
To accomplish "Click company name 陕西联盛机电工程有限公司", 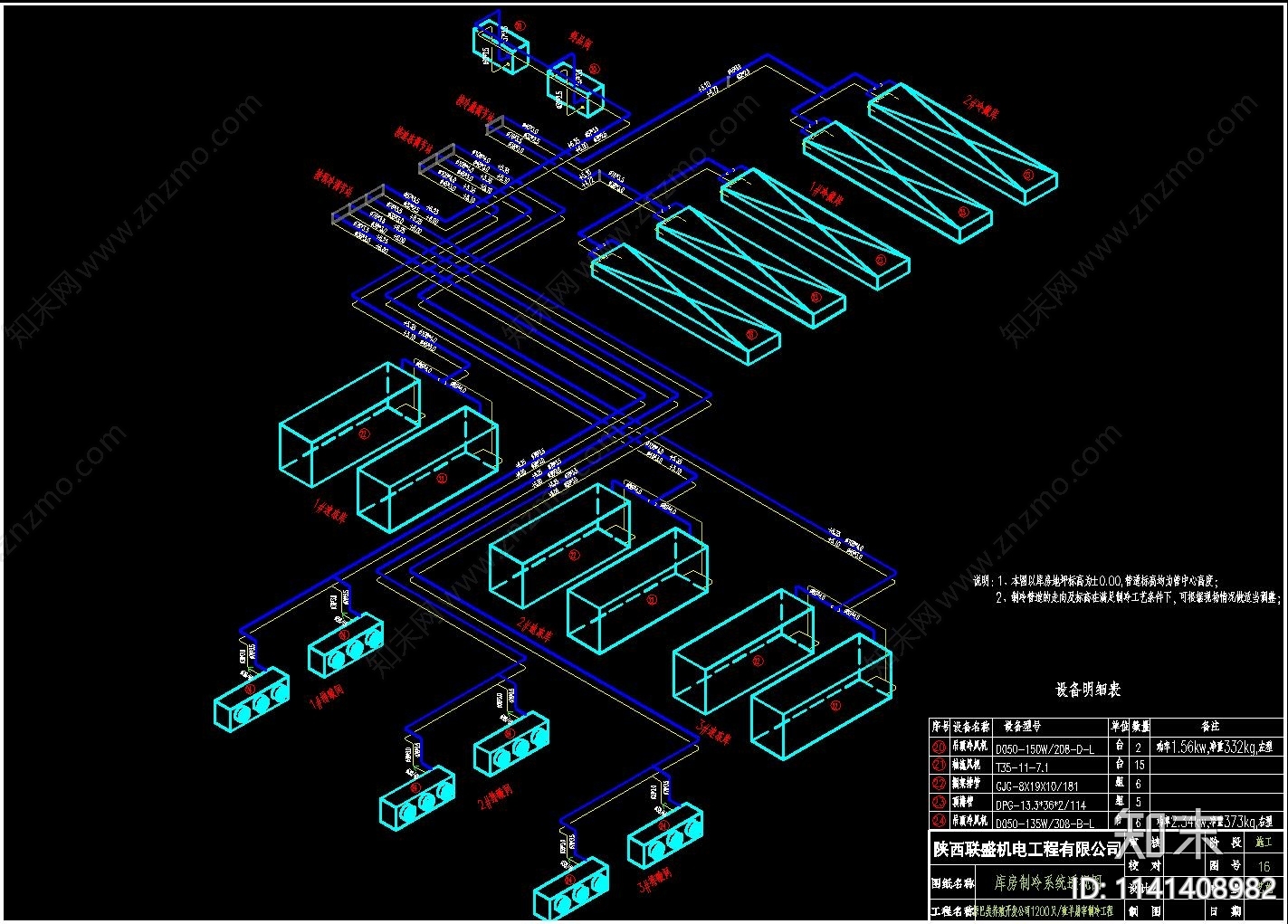I will tap(1027, 850).
